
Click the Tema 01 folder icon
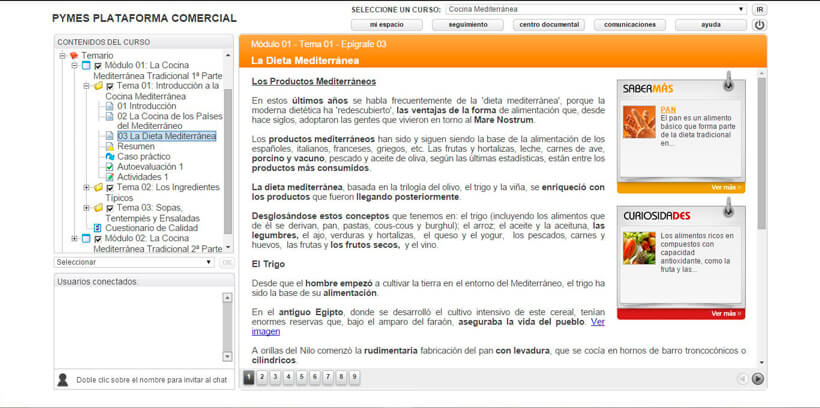click(98, 86)
